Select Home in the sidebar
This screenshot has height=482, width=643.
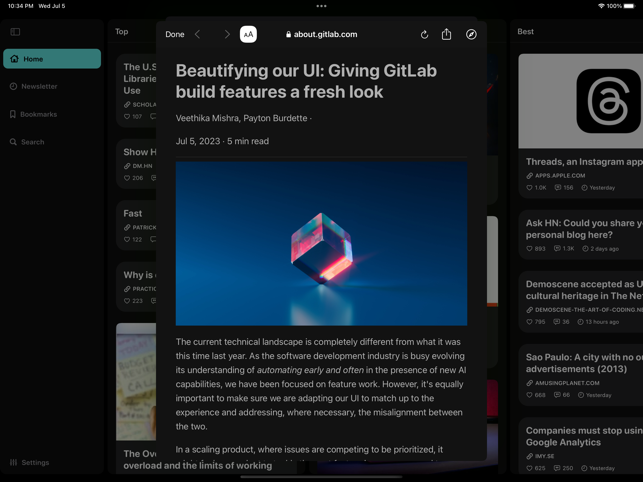click(x=52, y=59)
